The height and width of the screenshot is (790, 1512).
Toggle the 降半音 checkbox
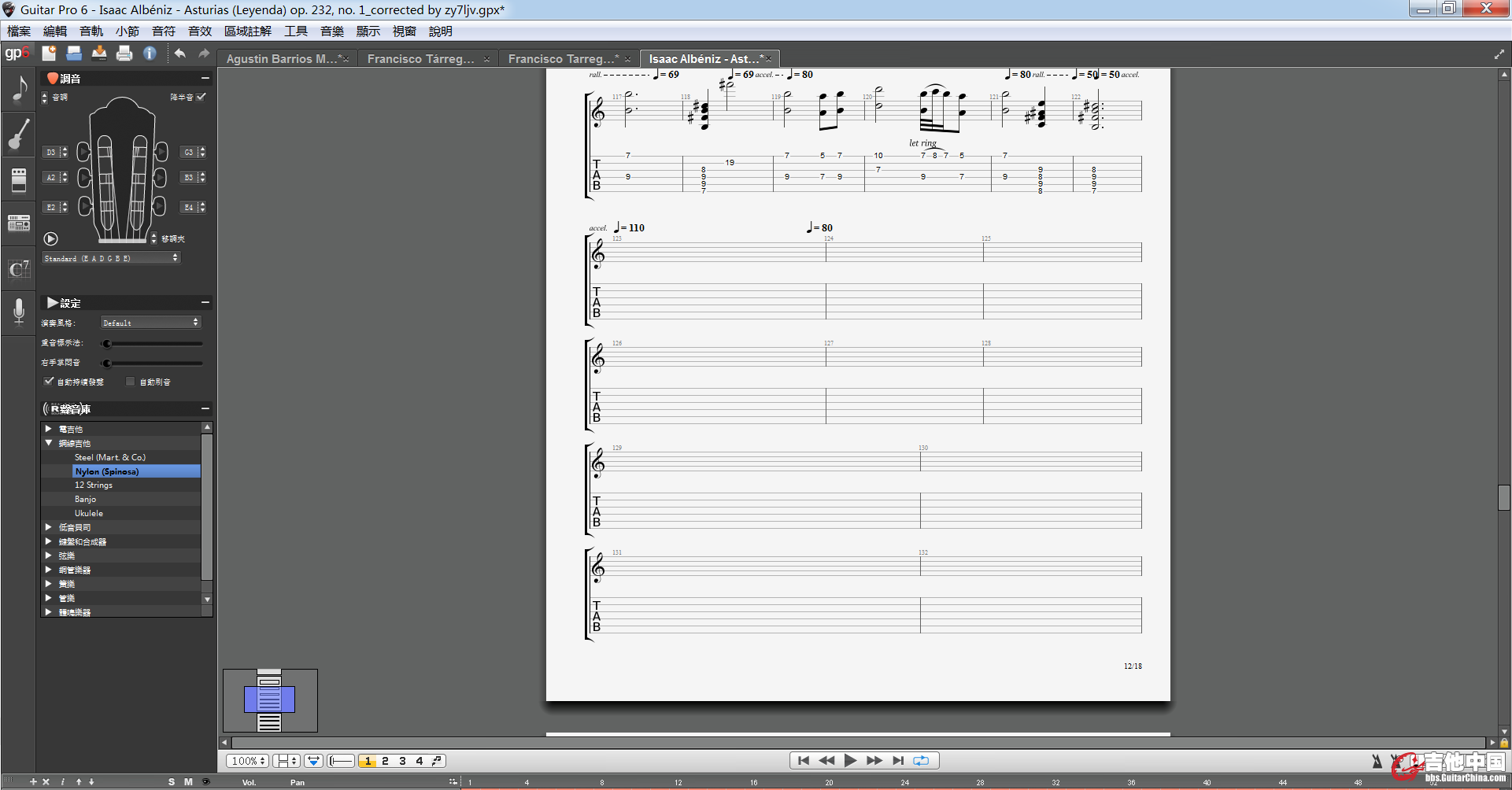pyautogui.click(x=201, y=97)
